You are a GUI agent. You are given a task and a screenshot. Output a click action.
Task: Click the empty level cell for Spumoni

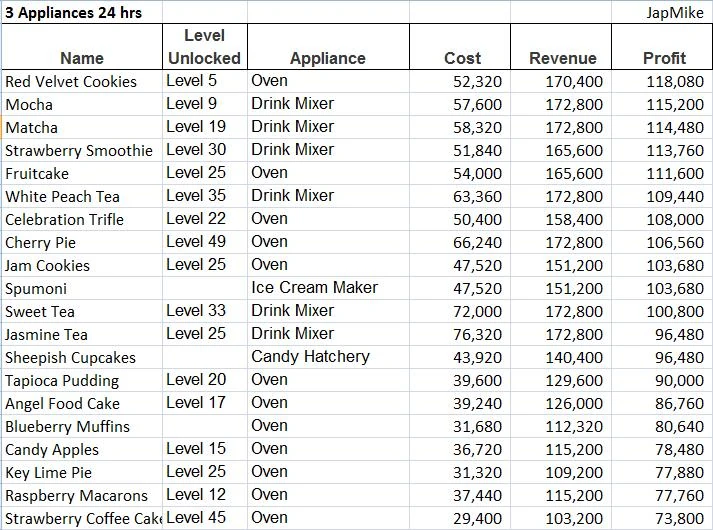[x=205, y=288]
